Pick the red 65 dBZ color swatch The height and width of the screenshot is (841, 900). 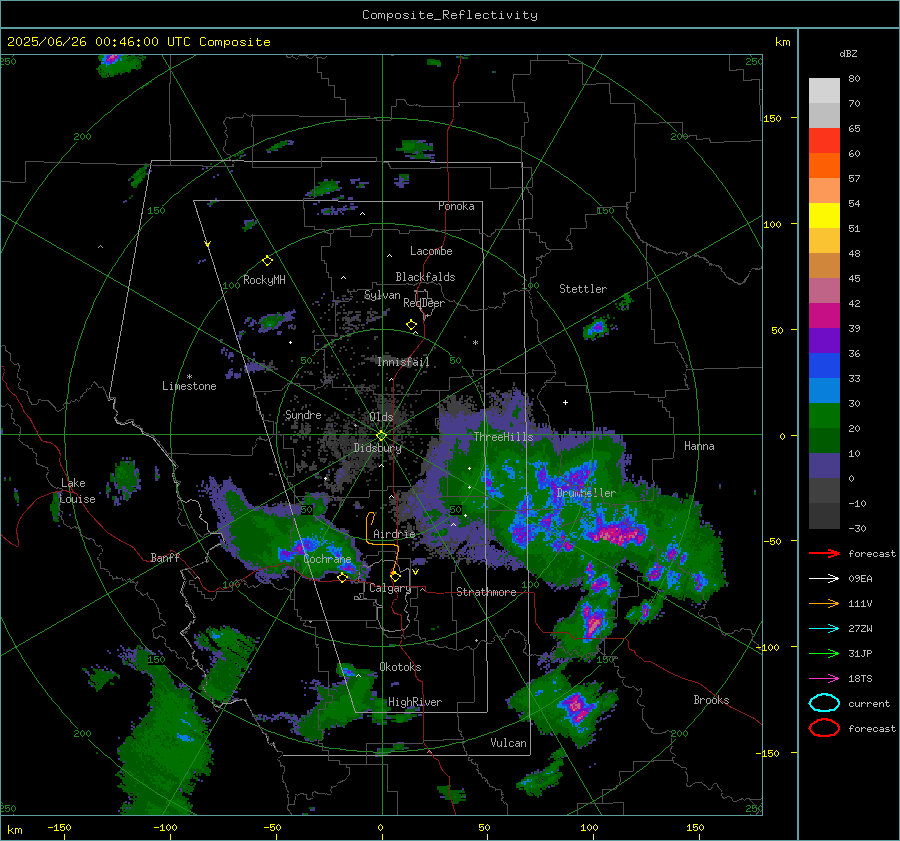point(824,140)
